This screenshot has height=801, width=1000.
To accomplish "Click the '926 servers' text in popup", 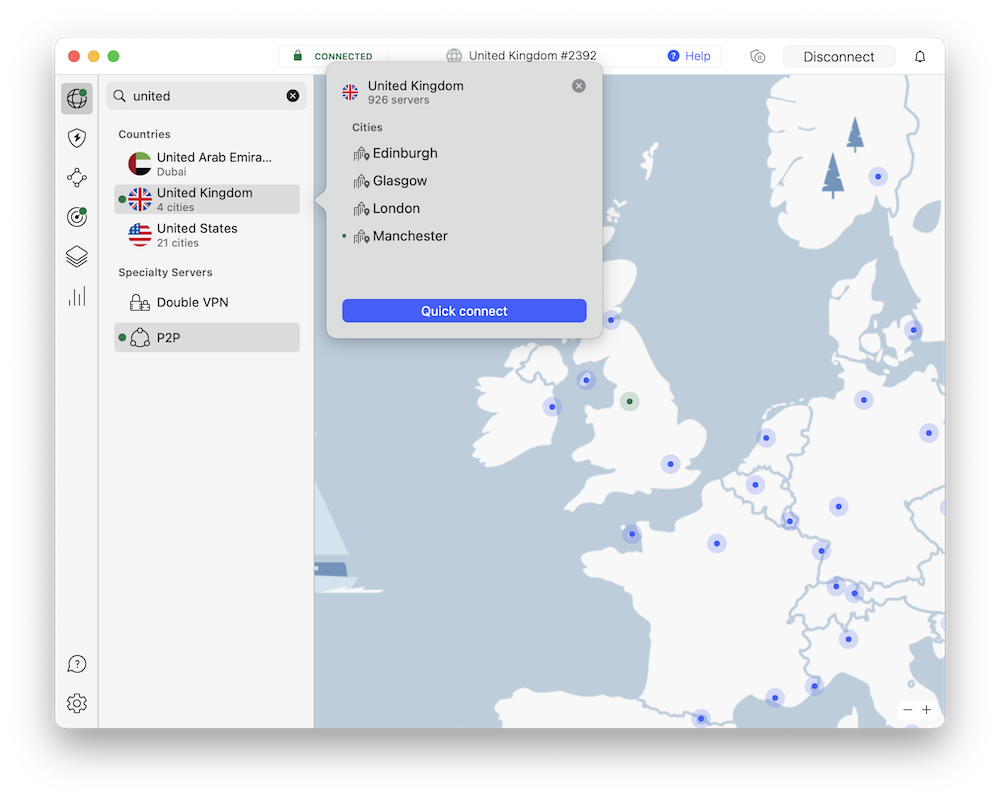I will pyautogui.click(x=399, y=100).
